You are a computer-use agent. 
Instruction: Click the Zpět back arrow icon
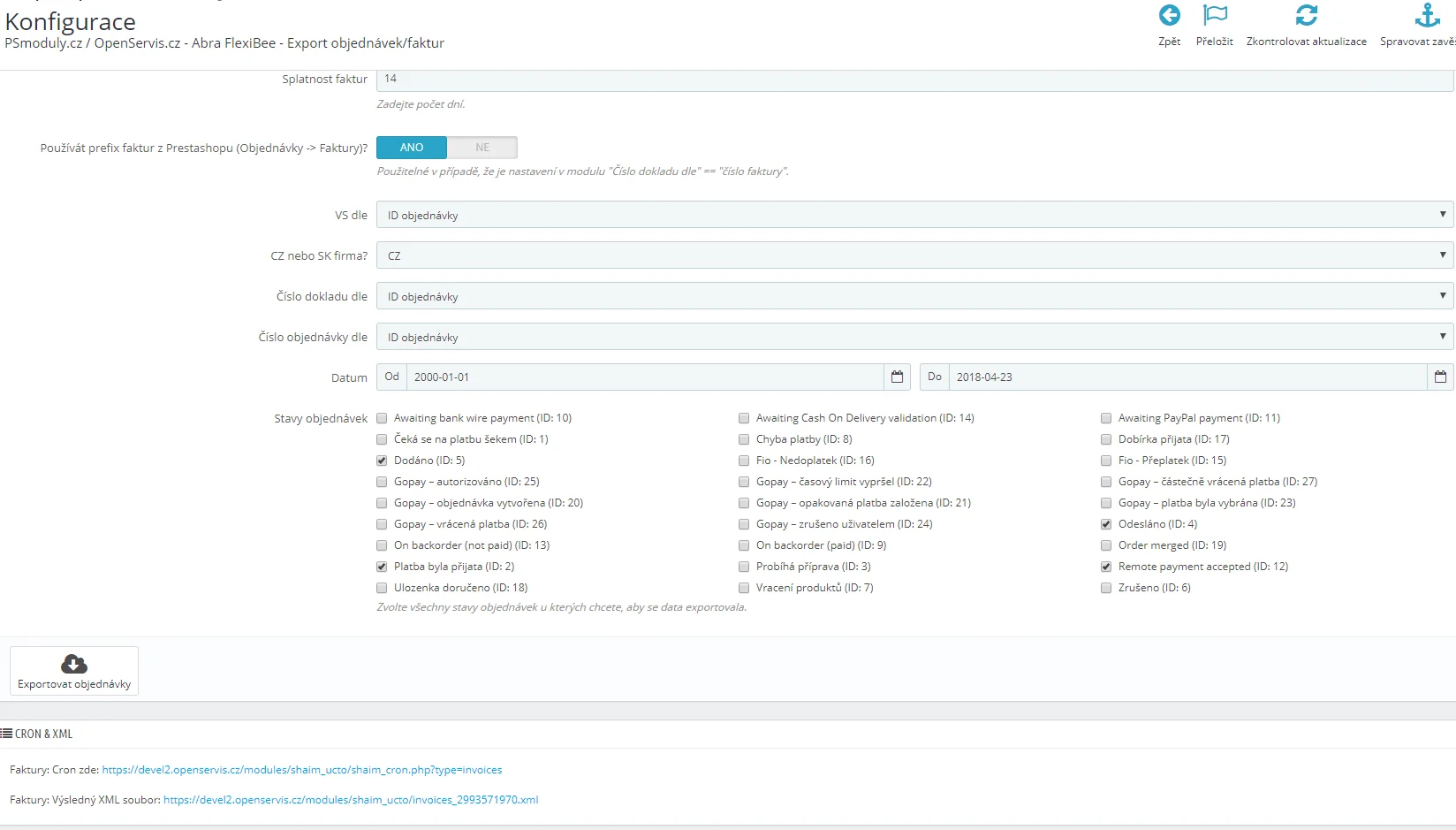coord(1169,15)
